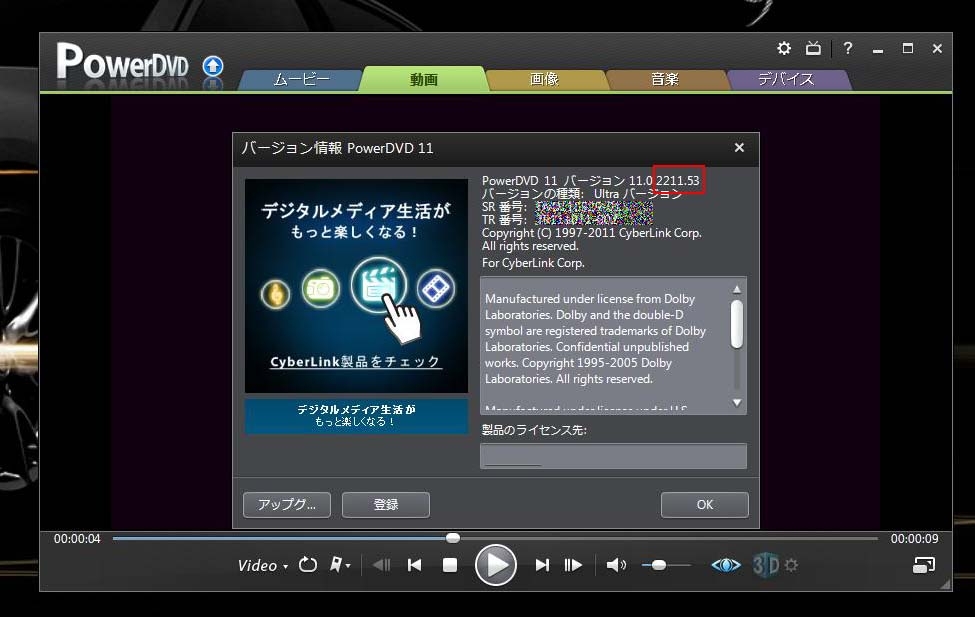The height and width of the screenshot is (617, 975).
Task: Click the CyberLink製品をチェック link
Action: [356, 362]
